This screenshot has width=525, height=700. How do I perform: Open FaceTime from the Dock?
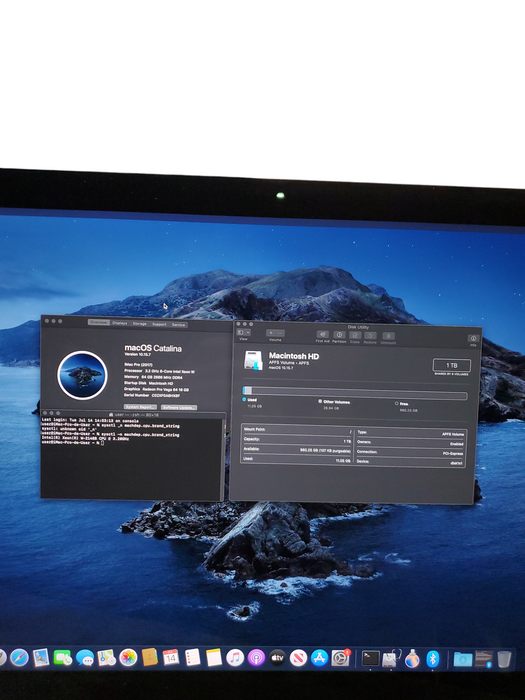pyautogui.click(x=62, y=658)
